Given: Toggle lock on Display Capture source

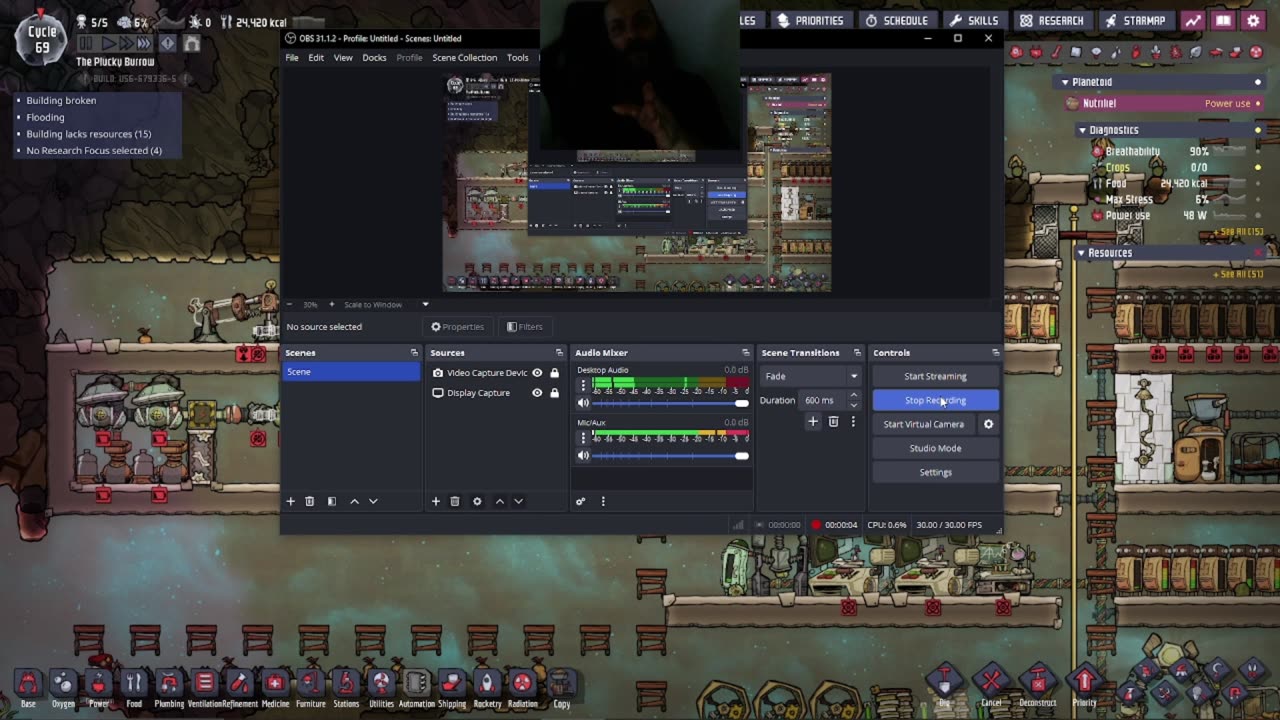Looking at the screenshot, I should tap(554, 393).
